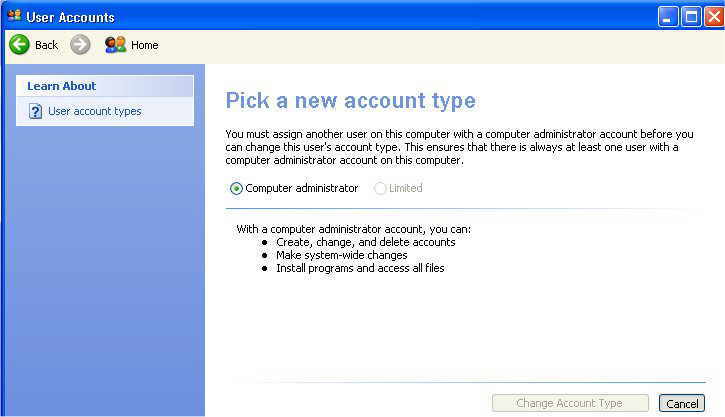Screen dimensions: 725x417
Task: Click the question mark help icon
Action: (x=35, y=112)
